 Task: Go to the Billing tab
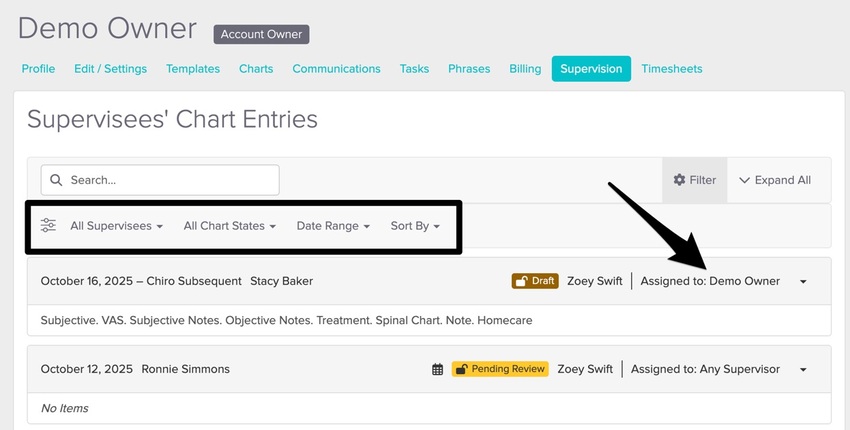tap(525, 69)
